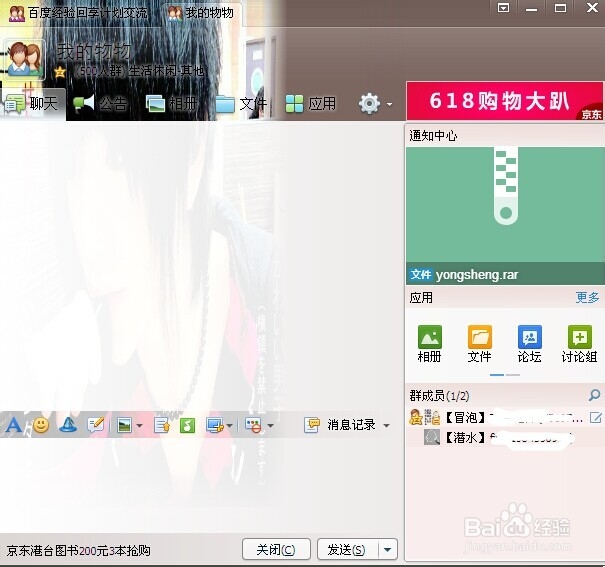The image size is (605, 567).
Task: Click the 潜水 member avatar
Action: tap(432, 437)
